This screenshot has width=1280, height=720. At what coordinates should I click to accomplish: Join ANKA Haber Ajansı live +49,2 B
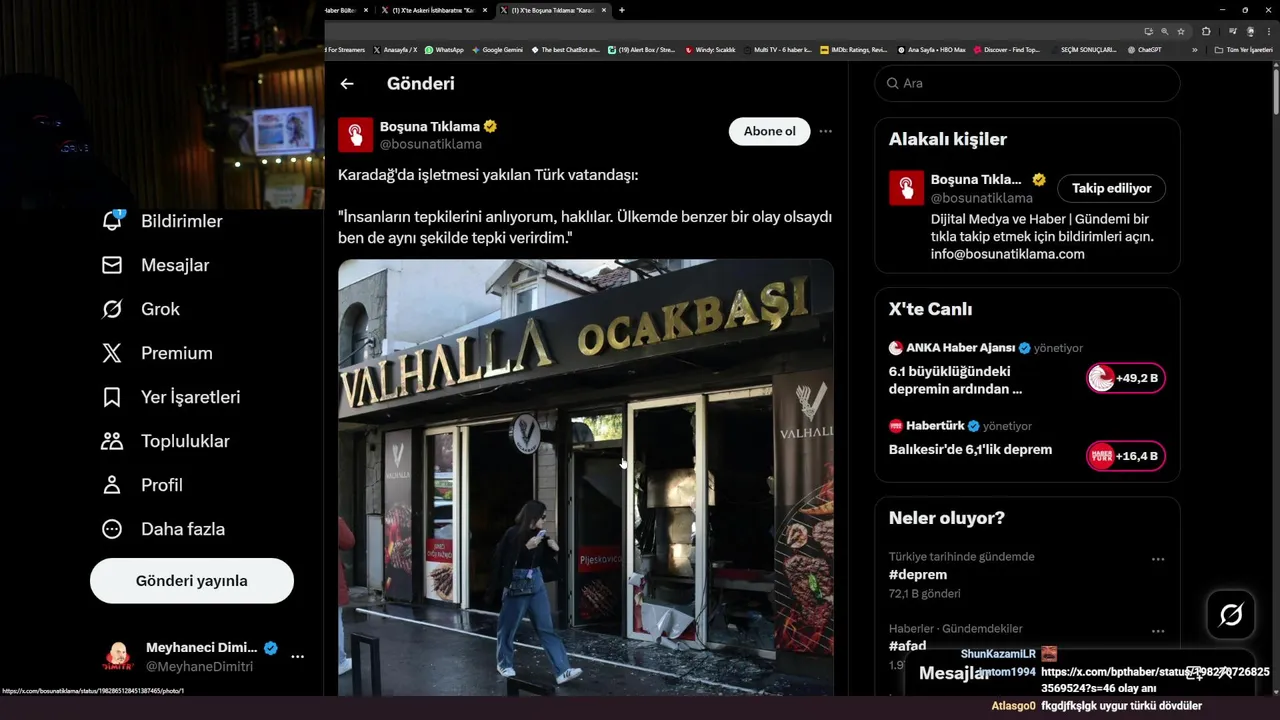click(x=1126, y=378)
